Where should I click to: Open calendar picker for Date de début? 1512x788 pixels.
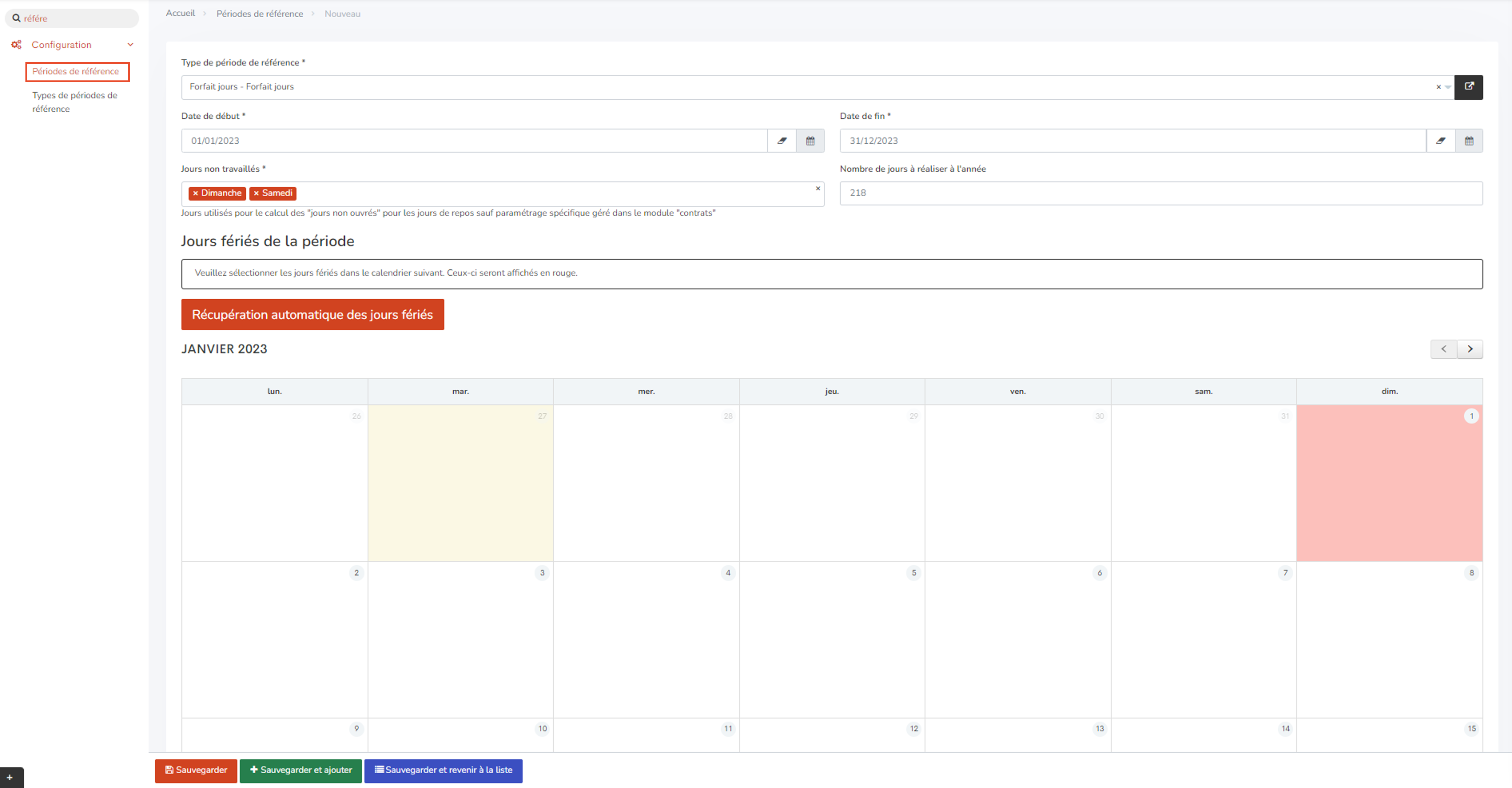(811, 141)
